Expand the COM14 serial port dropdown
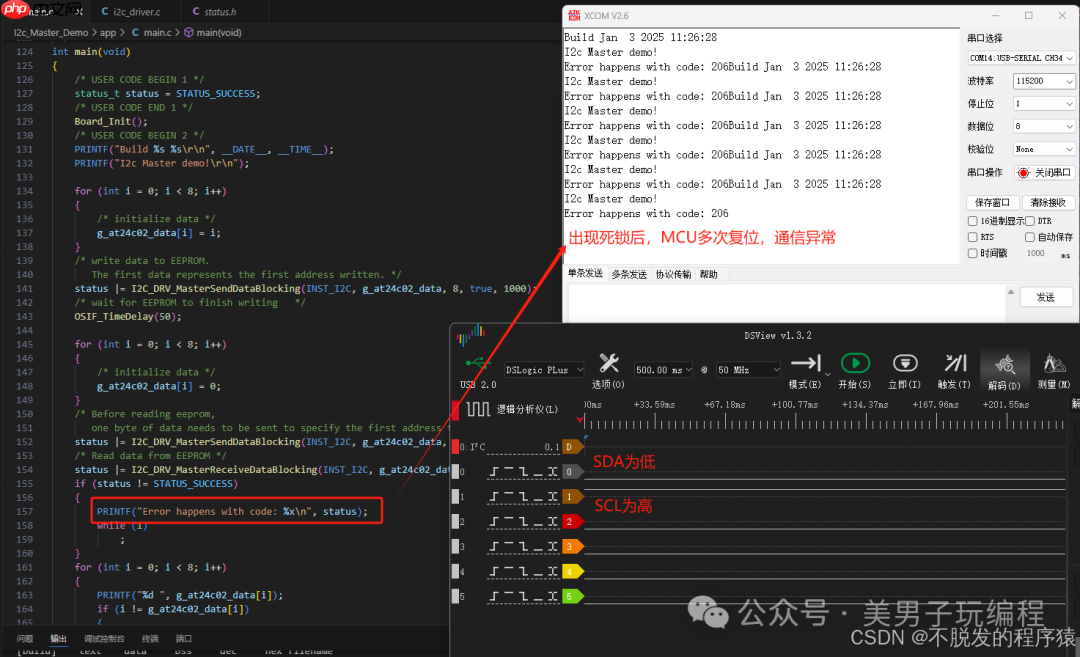 (x=1021, y=59)
